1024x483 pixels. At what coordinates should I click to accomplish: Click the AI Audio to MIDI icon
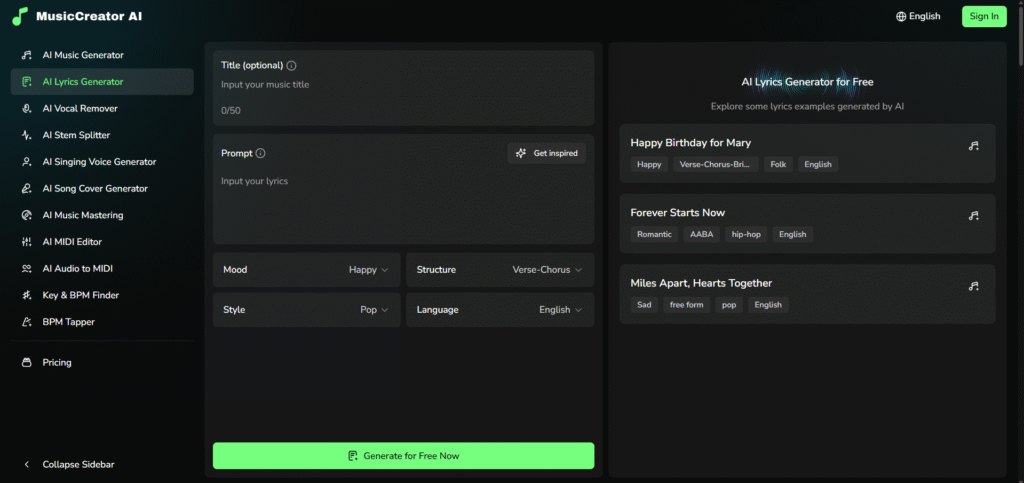coord(27,268)
